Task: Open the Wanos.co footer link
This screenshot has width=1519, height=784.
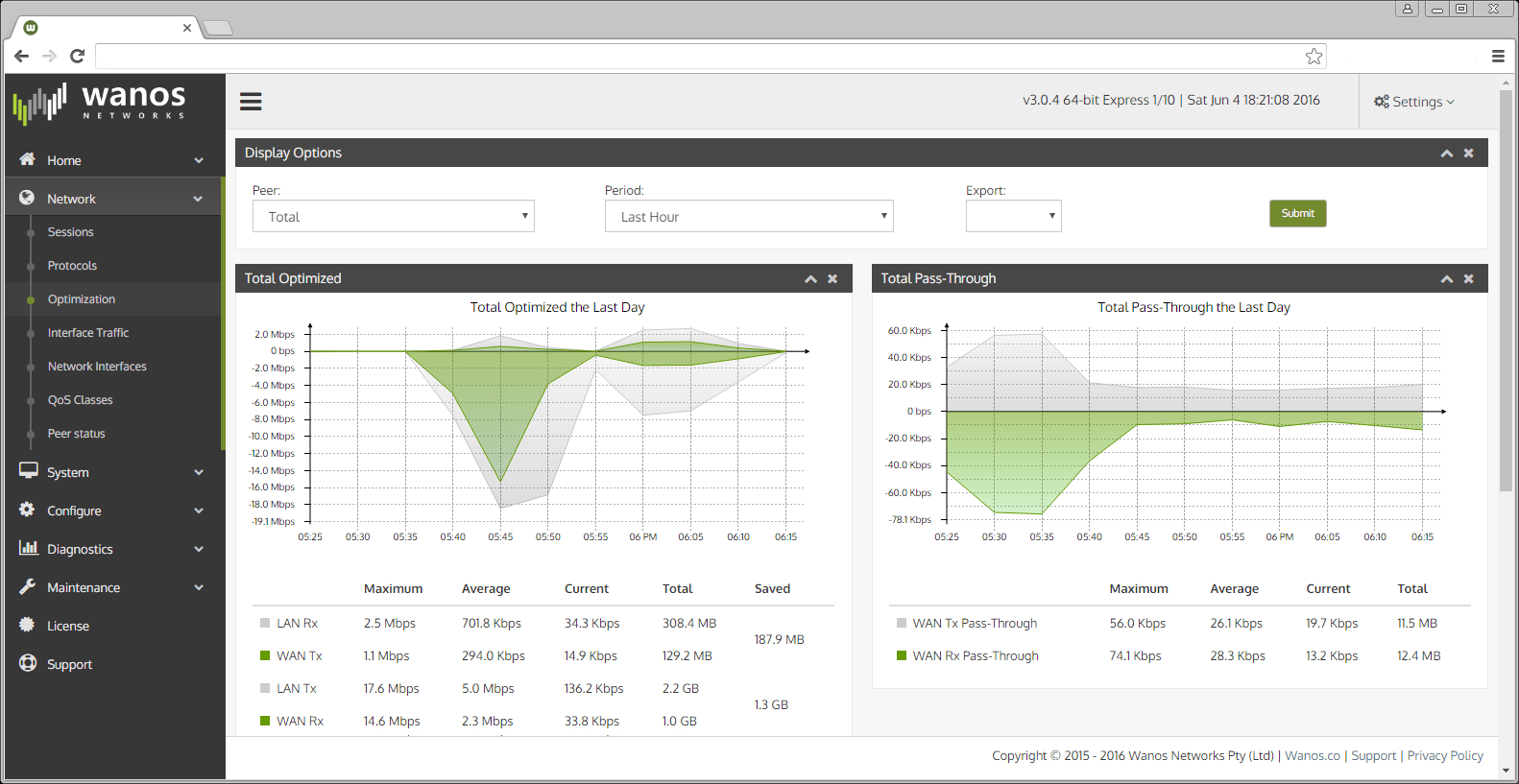Action: [1312, 756]
